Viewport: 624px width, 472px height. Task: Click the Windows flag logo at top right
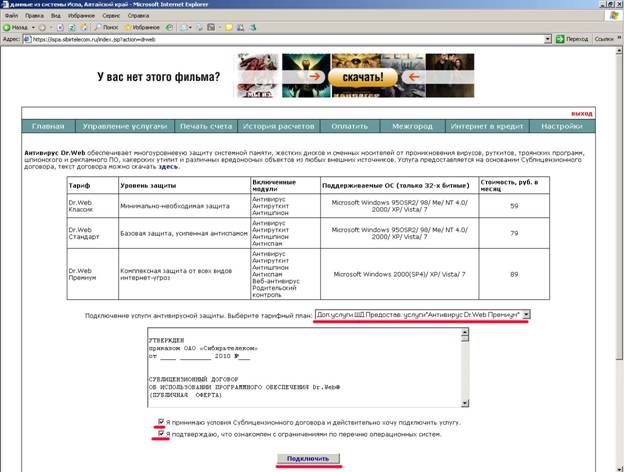click(x=614, y=16)
